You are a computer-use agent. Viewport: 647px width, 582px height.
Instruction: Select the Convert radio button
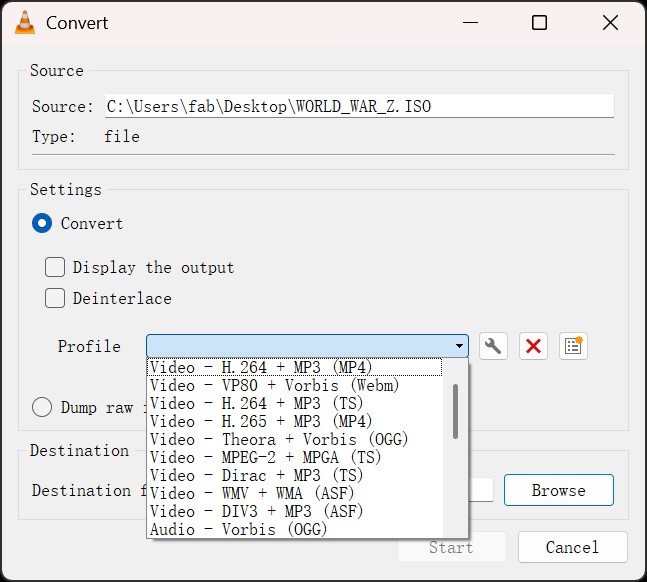coord(42,223)
